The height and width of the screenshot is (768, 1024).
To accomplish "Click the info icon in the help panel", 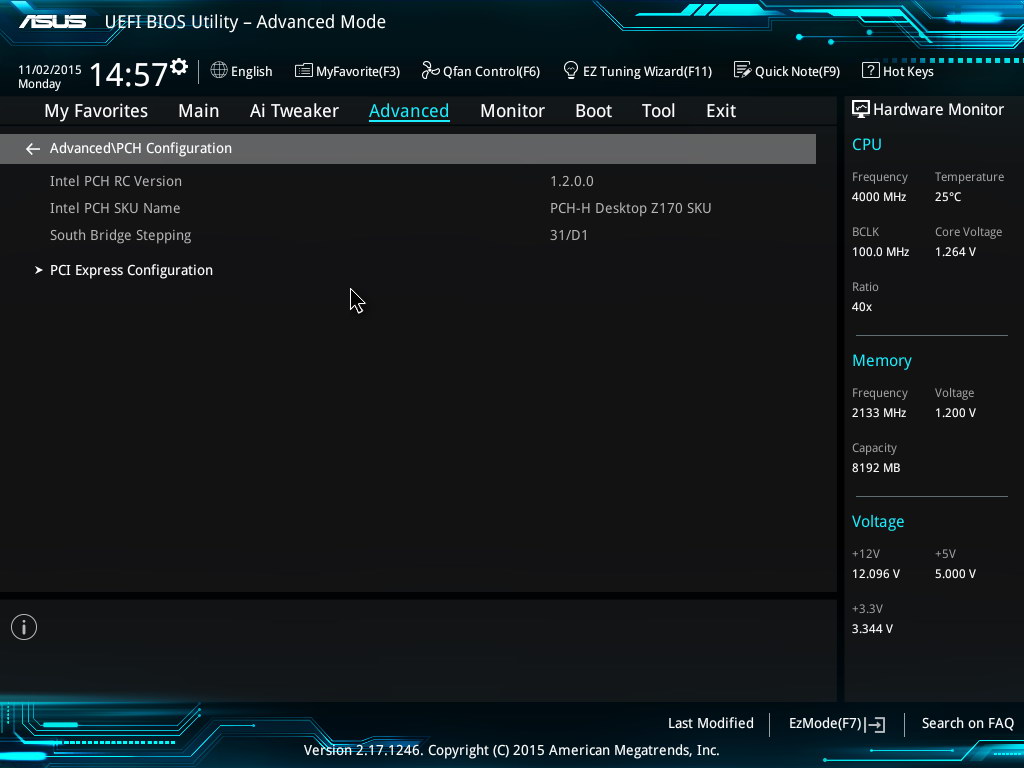I will 24,627.
